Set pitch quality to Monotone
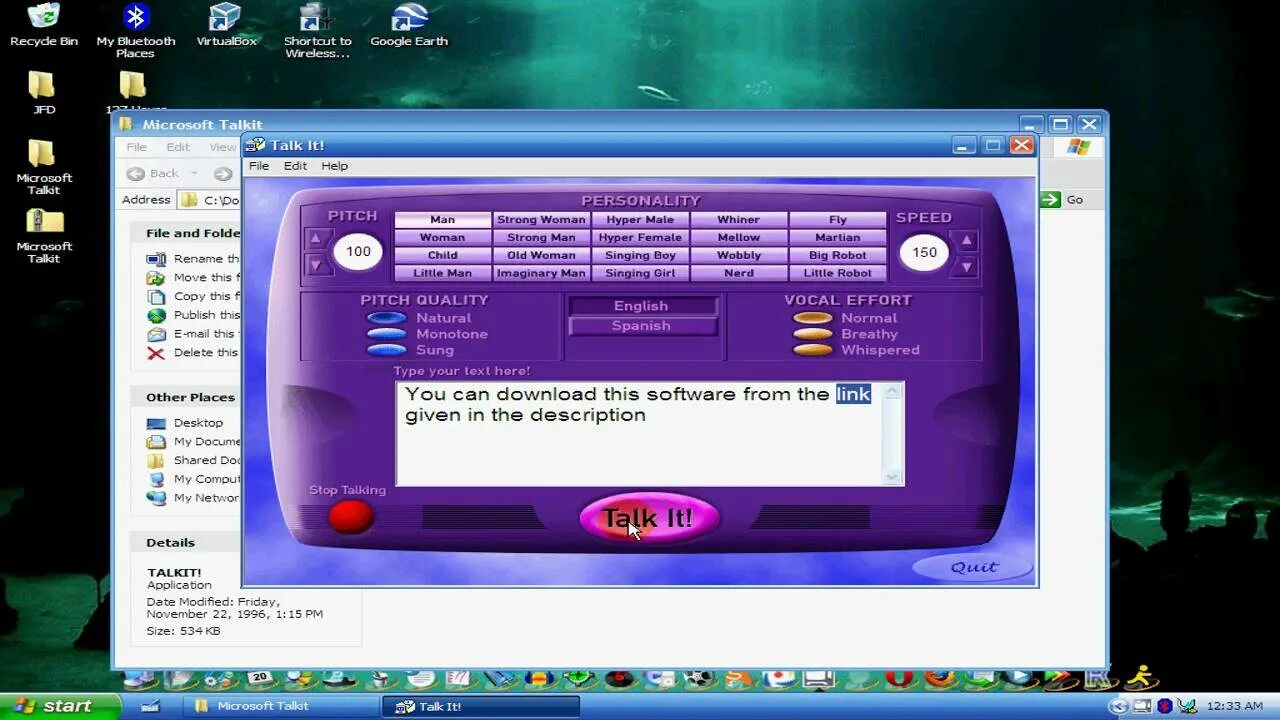 pyautogui.click(x=386, y=334)
